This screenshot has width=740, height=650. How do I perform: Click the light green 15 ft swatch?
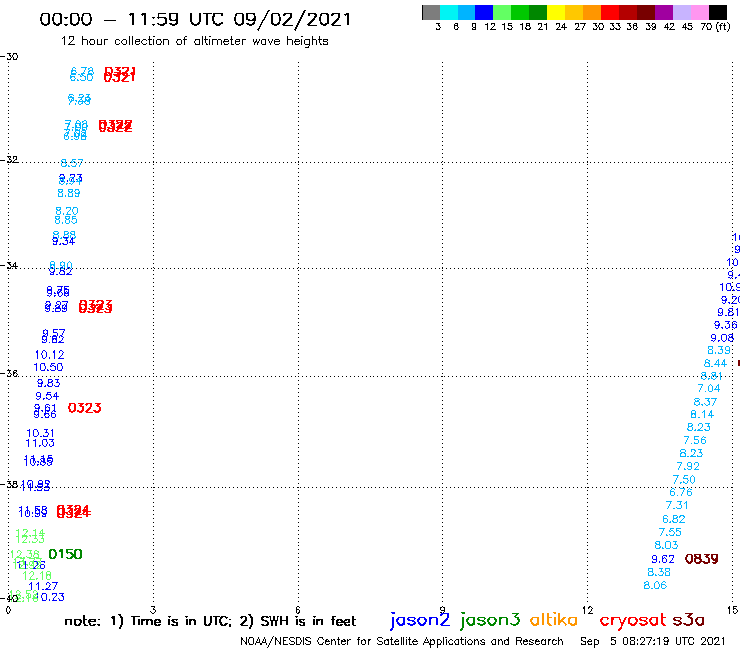click(x=502, y=12)
